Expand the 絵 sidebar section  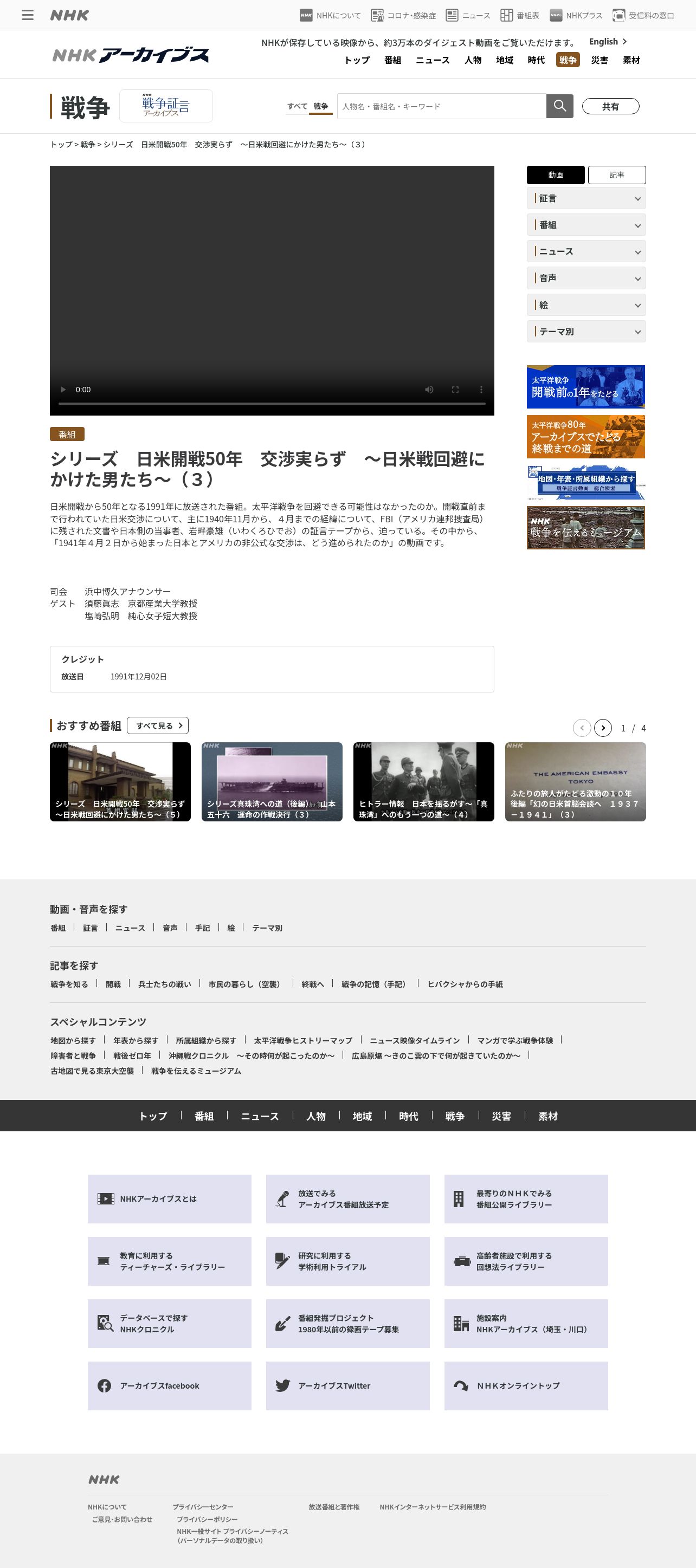pos(586,305)
